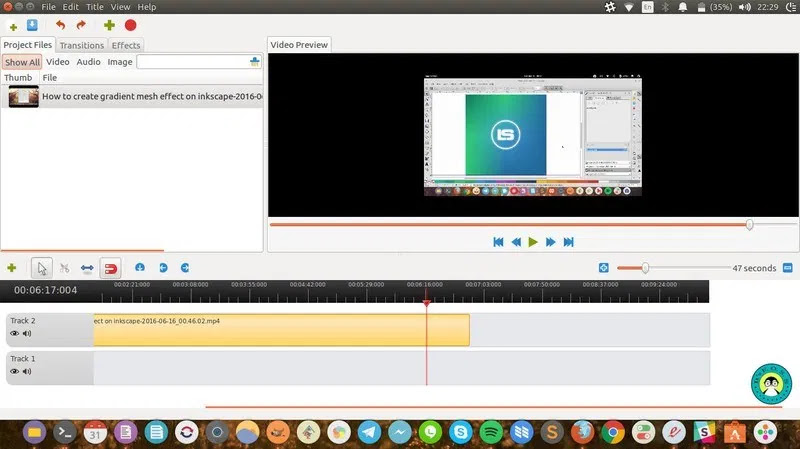The height and width of the screenshot is (449, 800).
Task: Jump to the start of the video
Action: coord(498,242)
